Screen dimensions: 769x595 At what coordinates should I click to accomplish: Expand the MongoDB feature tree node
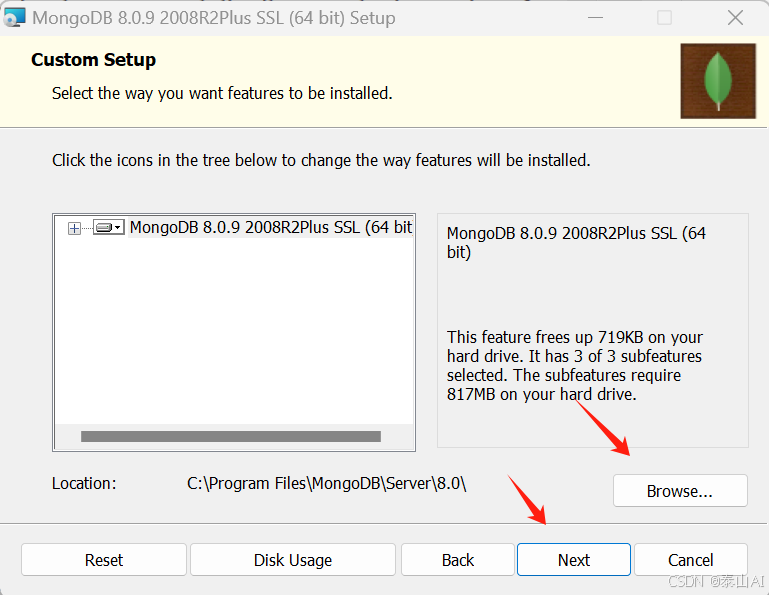click(75, 228)
